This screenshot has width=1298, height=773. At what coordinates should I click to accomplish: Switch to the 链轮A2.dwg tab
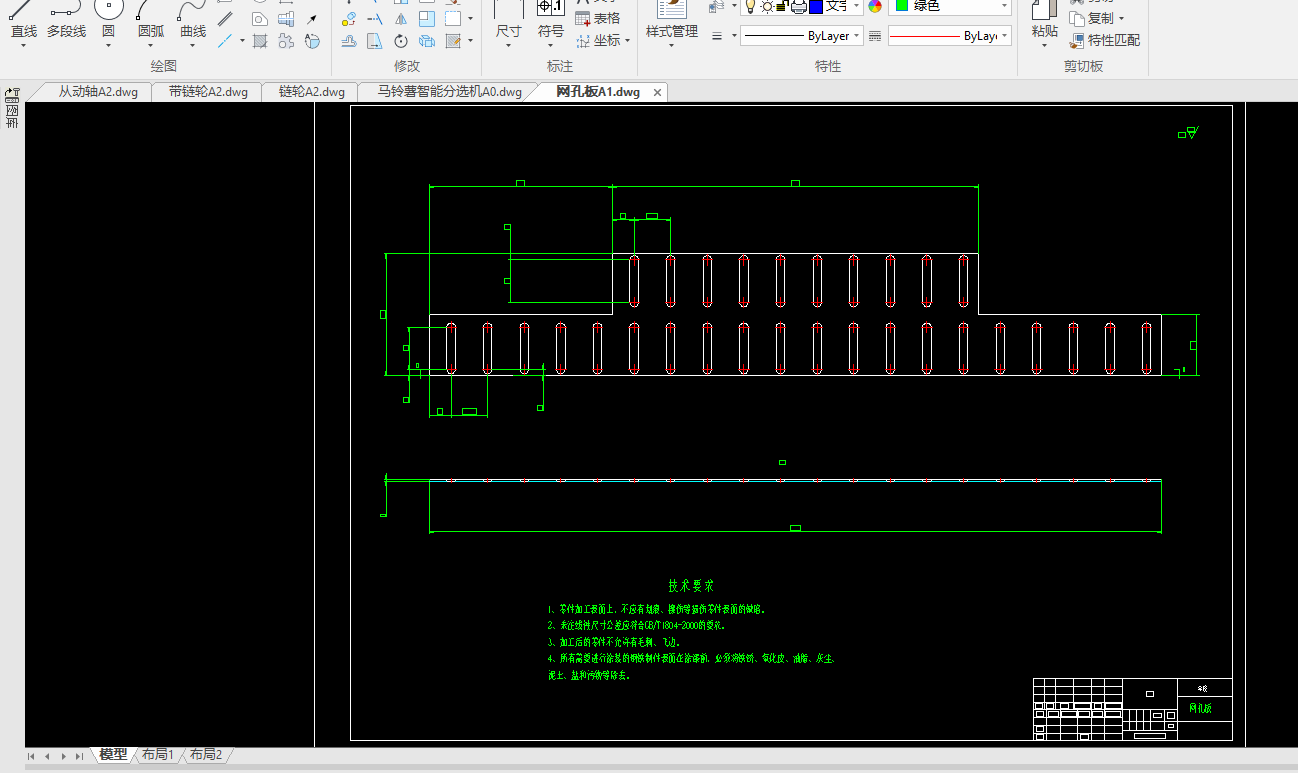(311, 92)
